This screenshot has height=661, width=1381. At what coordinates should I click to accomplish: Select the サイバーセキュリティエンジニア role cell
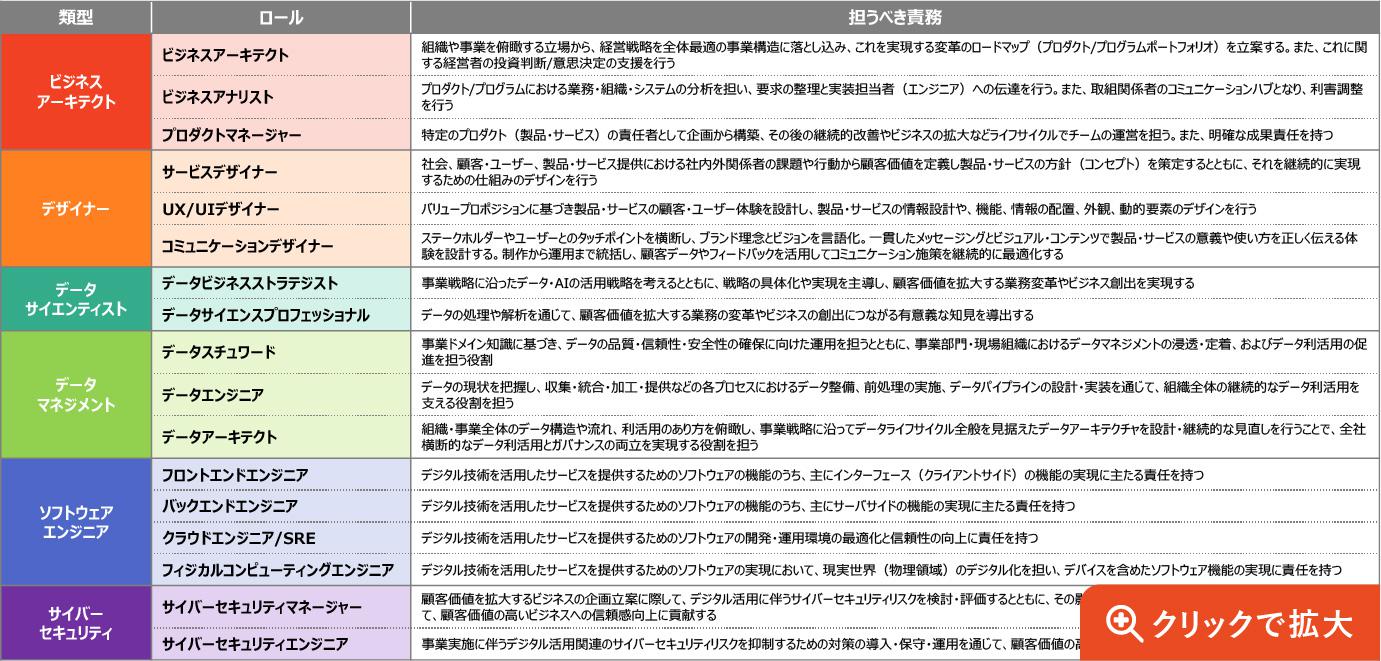(x=280, y=644)
